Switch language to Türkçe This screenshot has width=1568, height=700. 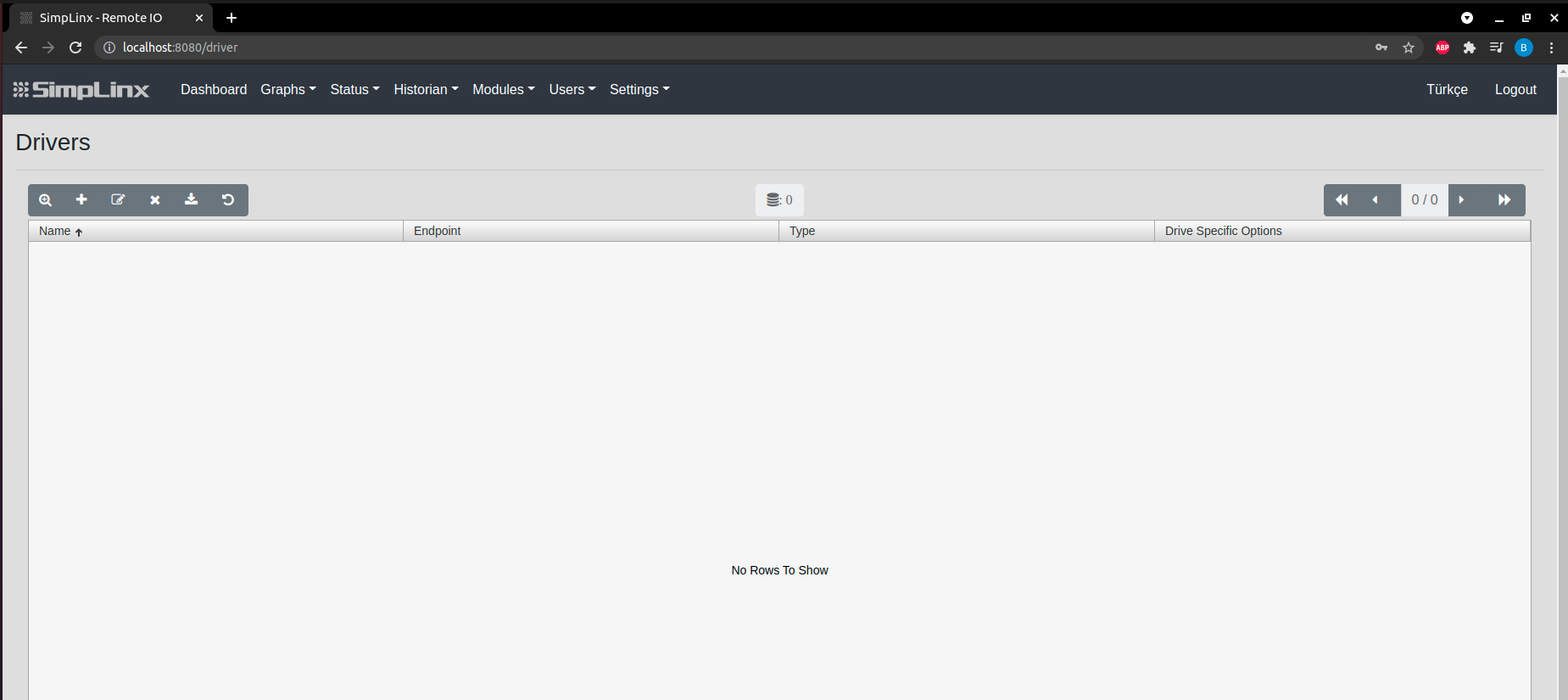(1447, 89)
